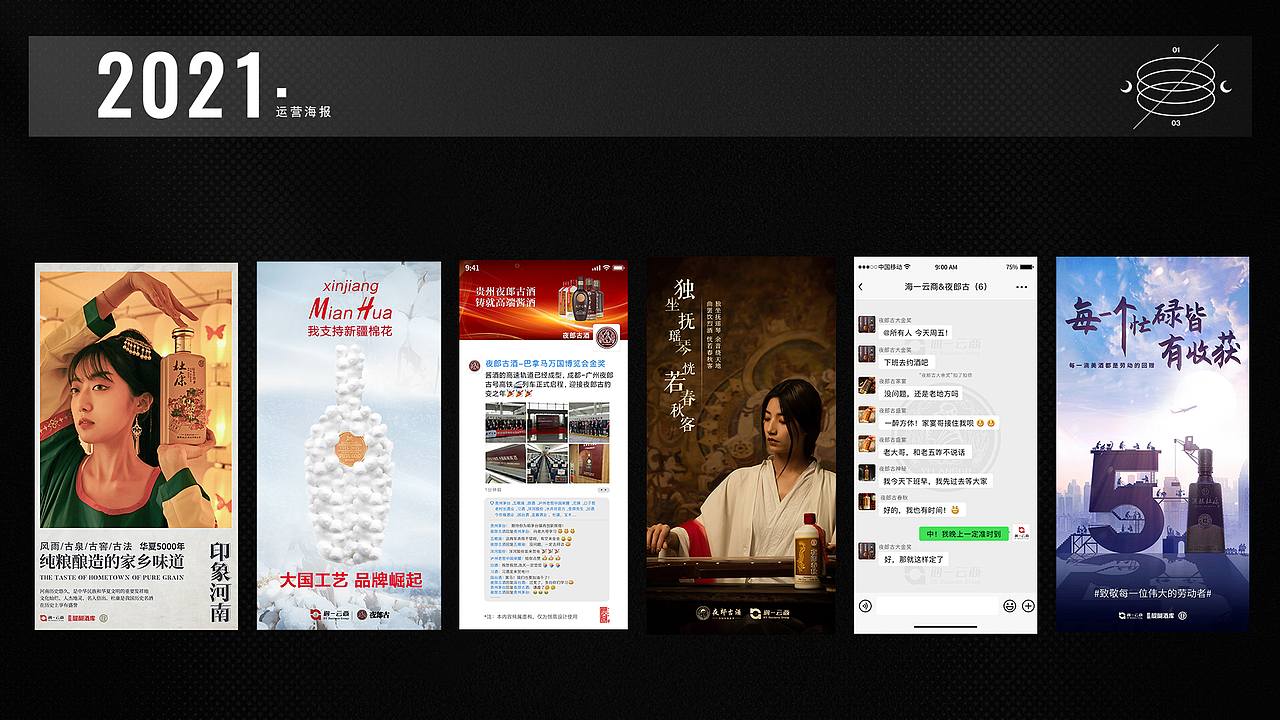The height and width of the screenshot is (720, 1280).
Task: Select chat bubble "@所有人 今天周五!"
Action: 918,332
